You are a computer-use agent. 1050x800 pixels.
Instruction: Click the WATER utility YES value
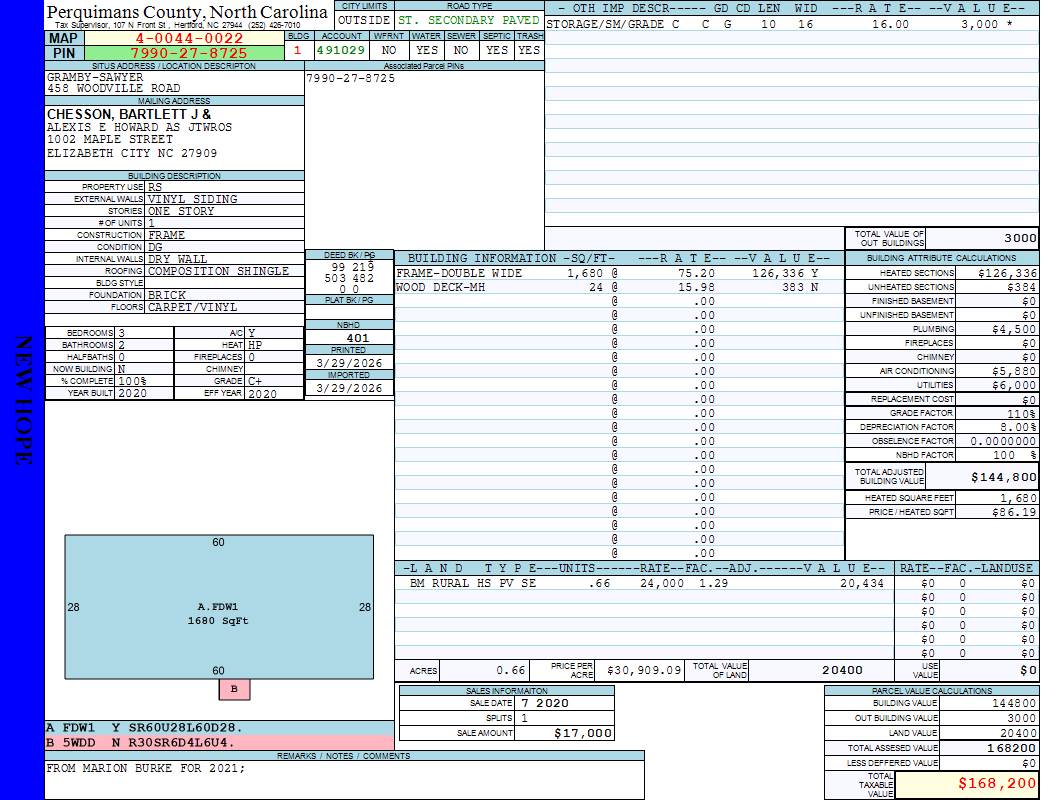click(x=427, y=50)
